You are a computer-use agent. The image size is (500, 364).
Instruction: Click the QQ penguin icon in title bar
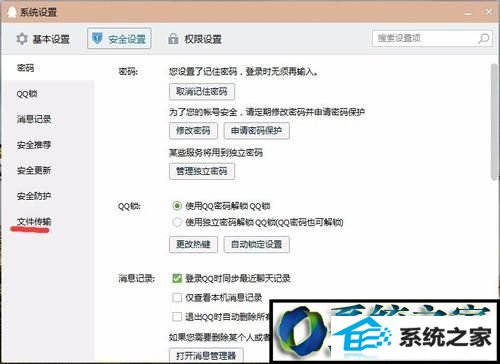(x=11, y=12)
